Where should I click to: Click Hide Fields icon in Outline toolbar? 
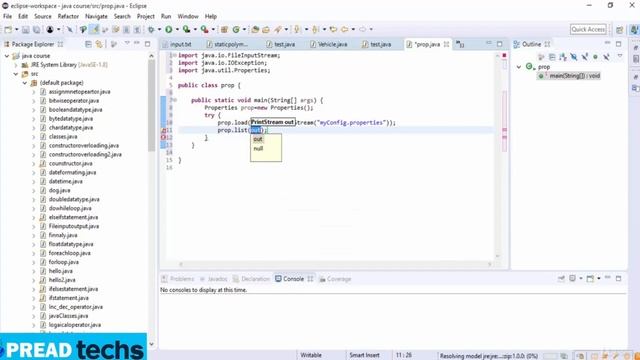(x=574, y=57)
